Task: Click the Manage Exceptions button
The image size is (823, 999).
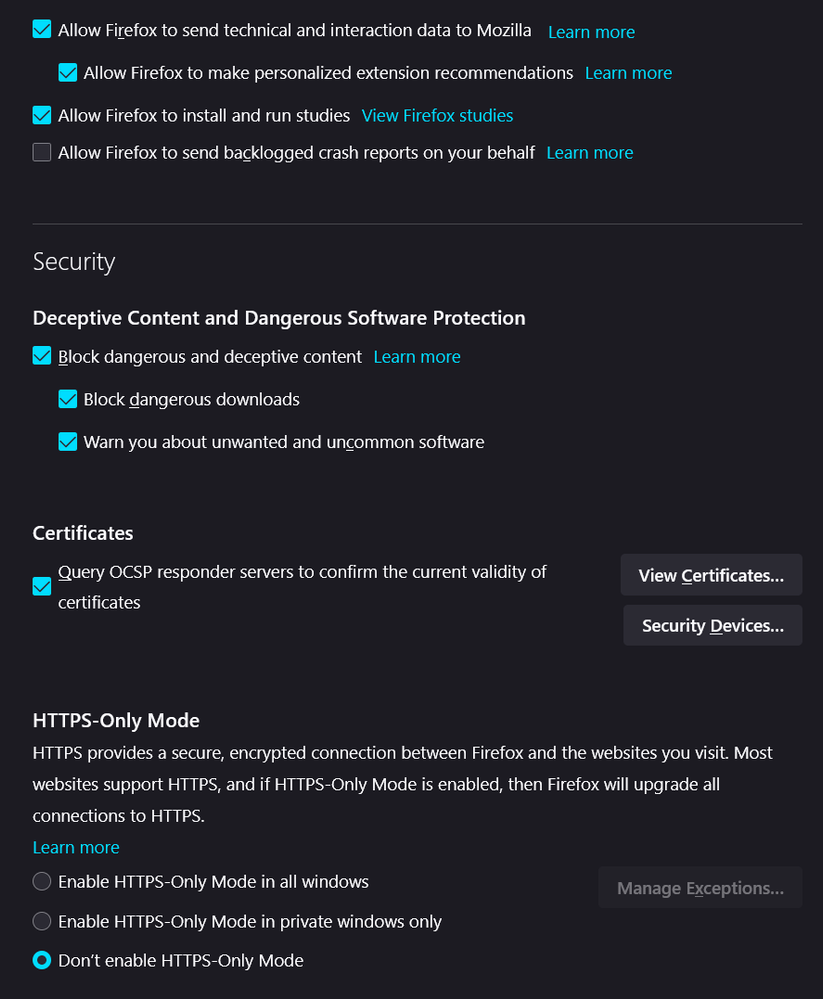Action: pyautogui.click(x=700, y=888)
